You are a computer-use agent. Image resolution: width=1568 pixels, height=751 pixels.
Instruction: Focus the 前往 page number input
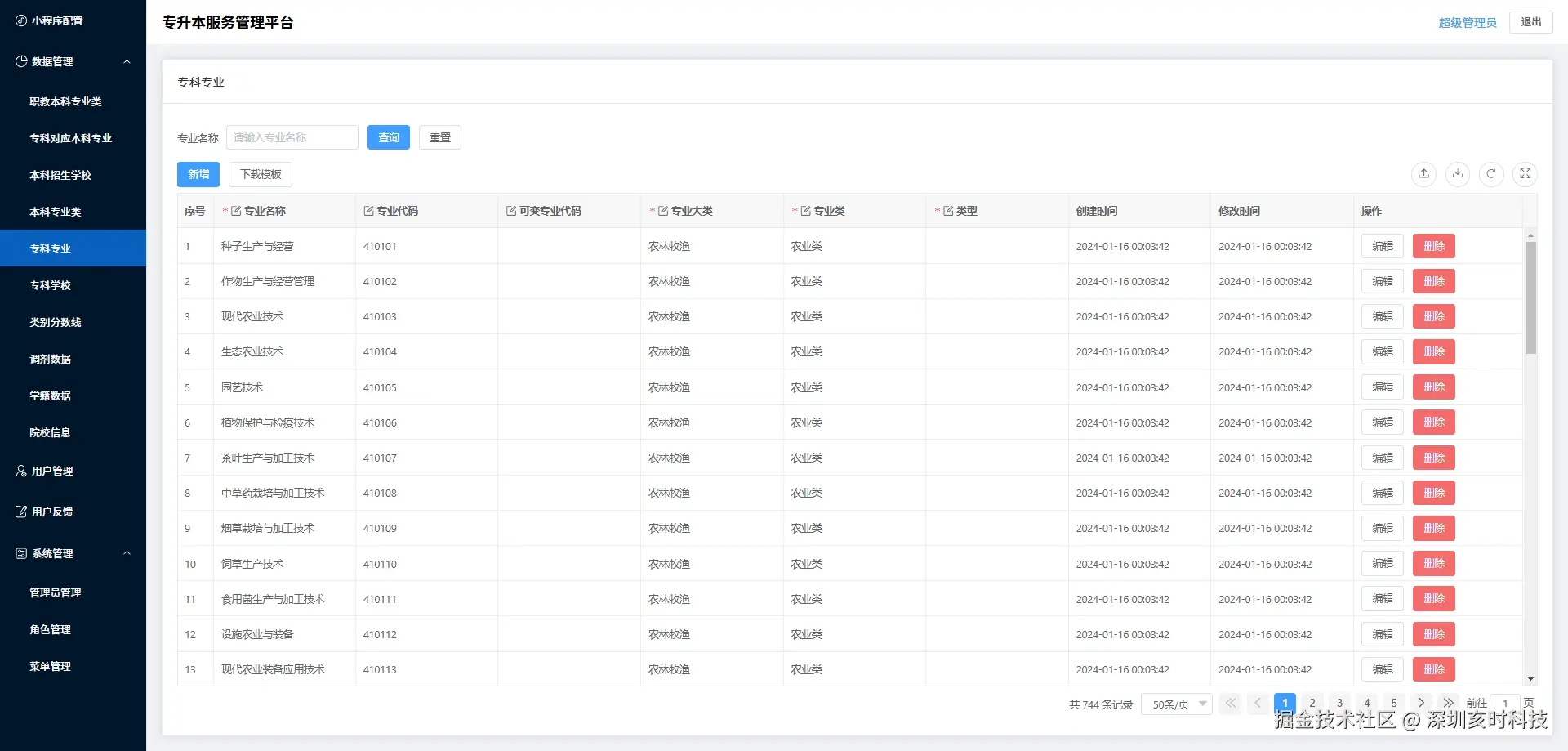coord(1505,704)
